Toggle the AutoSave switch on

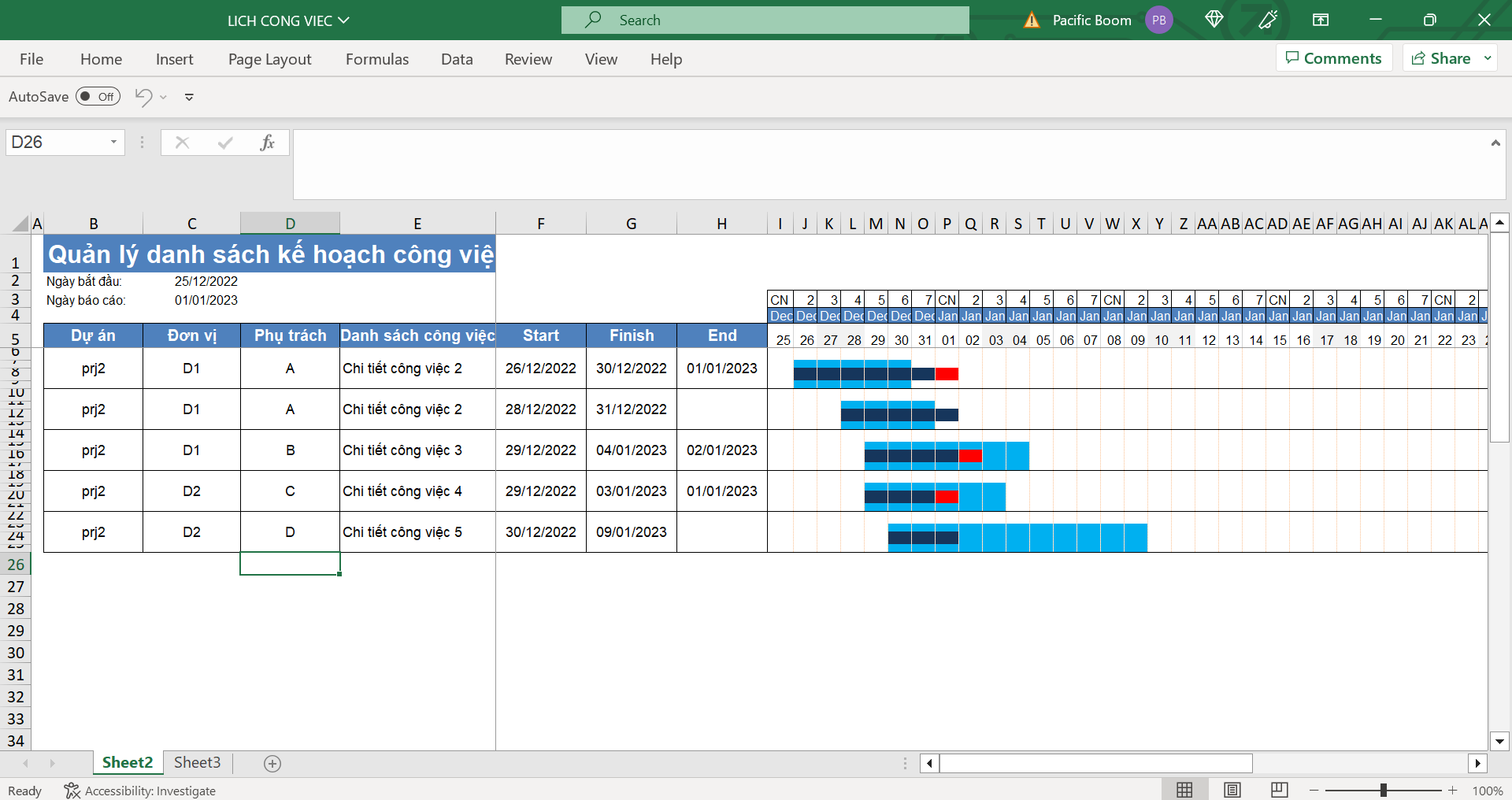coord(98,97)
